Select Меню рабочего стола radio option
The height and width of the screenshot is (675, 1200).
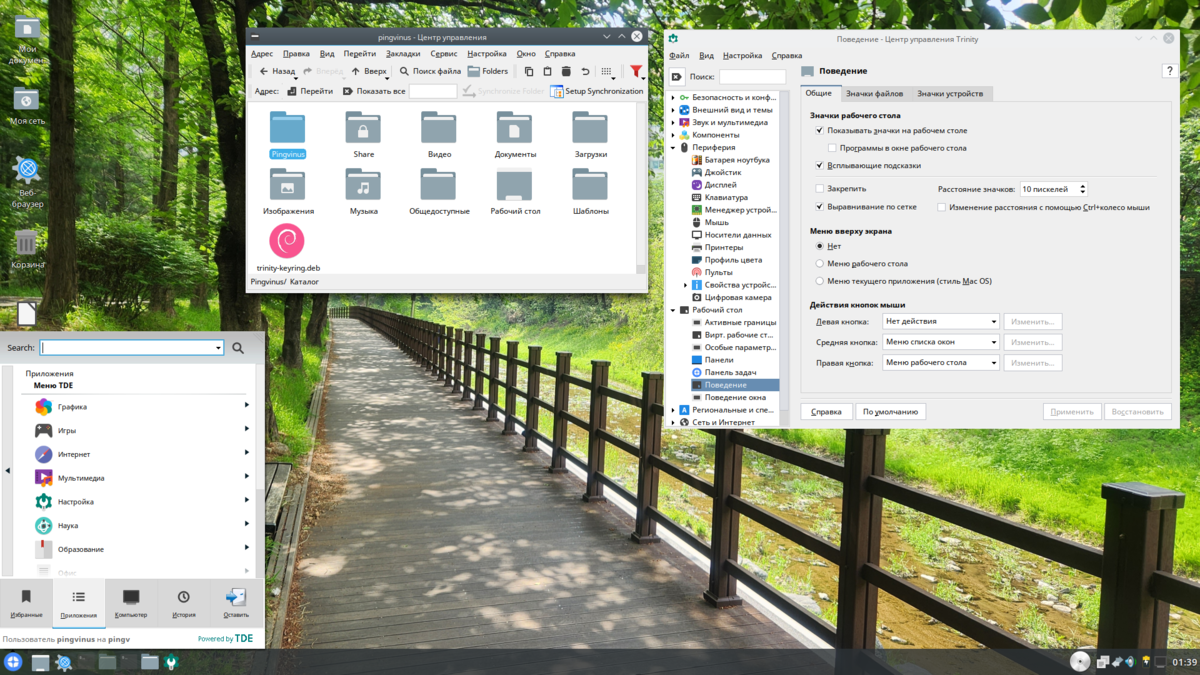(820, 264)
